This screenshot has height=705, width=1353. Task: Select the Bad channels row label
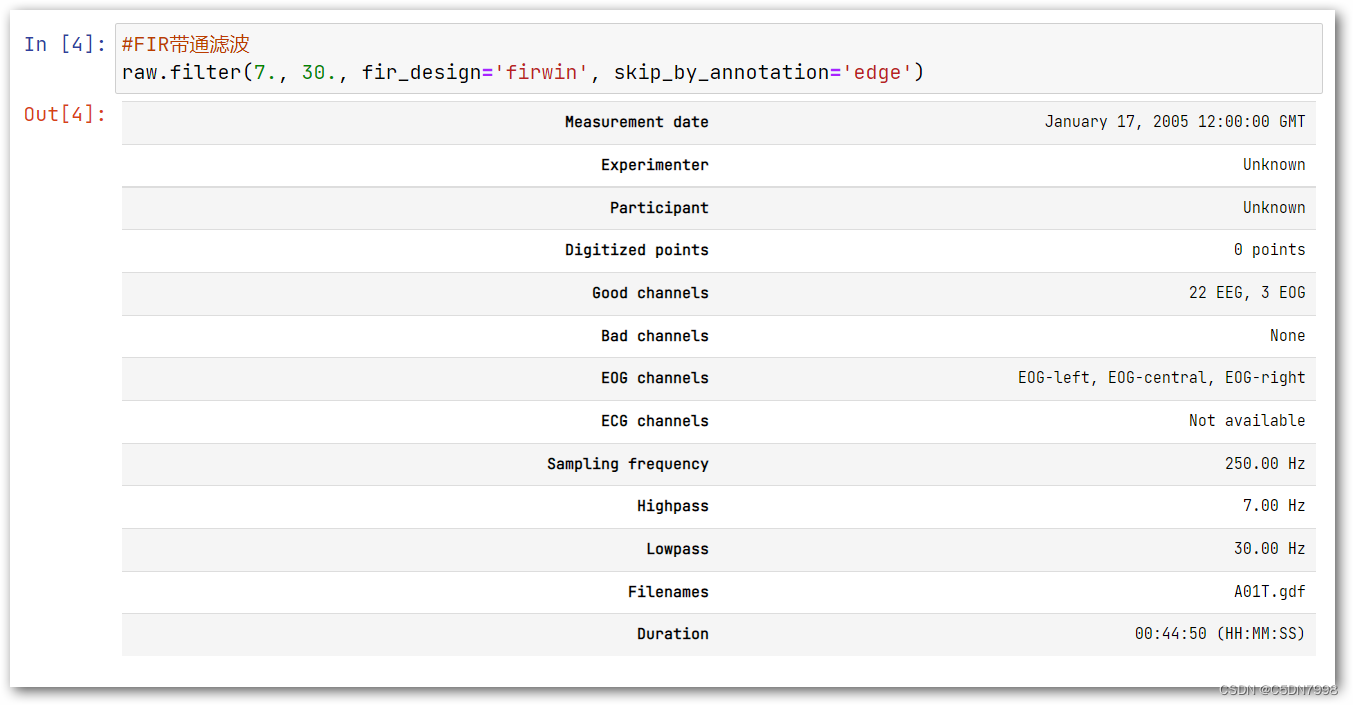pos(654,336)
